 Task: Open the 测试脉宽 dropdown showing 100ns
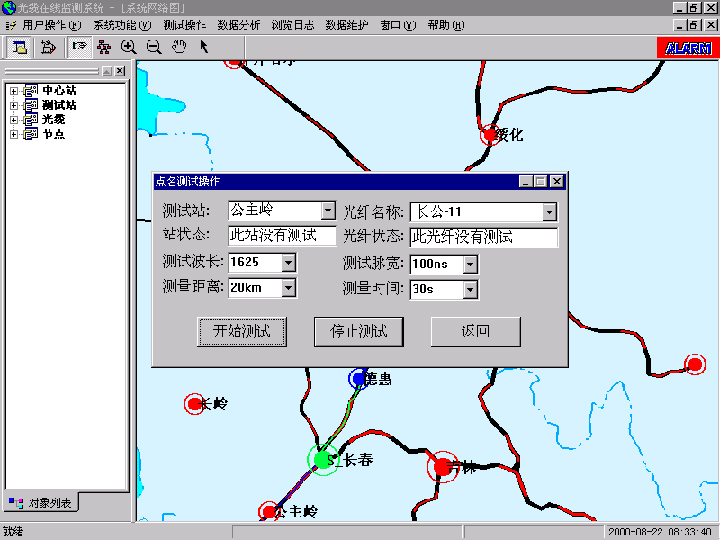pos(470,264)
